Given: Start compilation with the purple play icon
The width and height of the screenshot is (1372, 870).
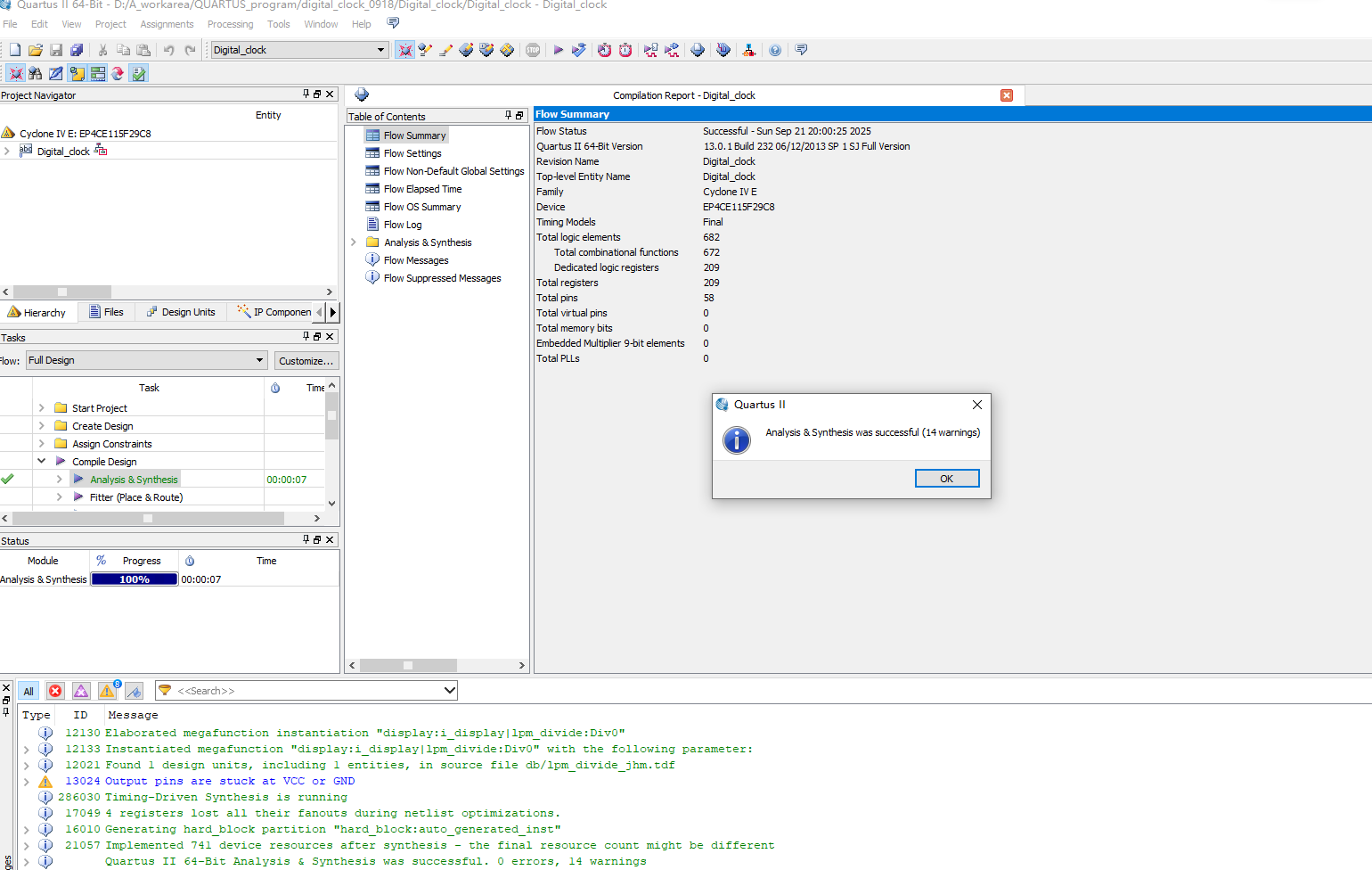Looking at the screenshot, I should tap(559, 50).
